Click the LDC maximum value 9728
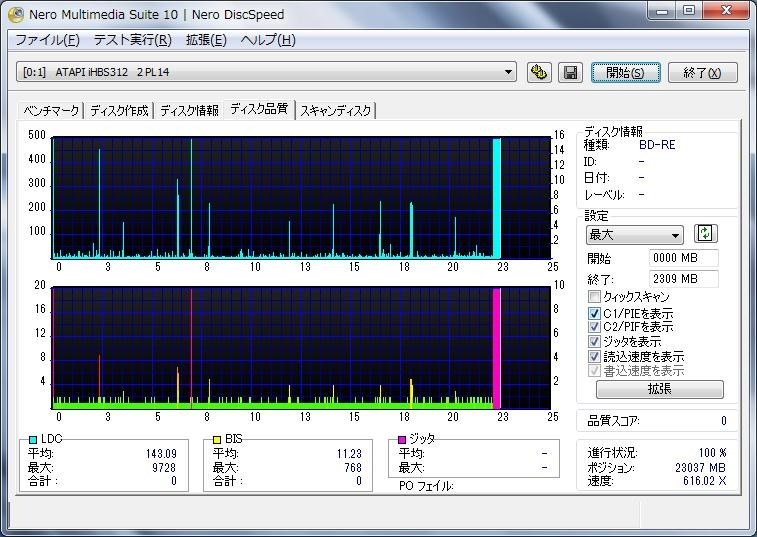This screenshot has width=757, height=537. [164, 467]
